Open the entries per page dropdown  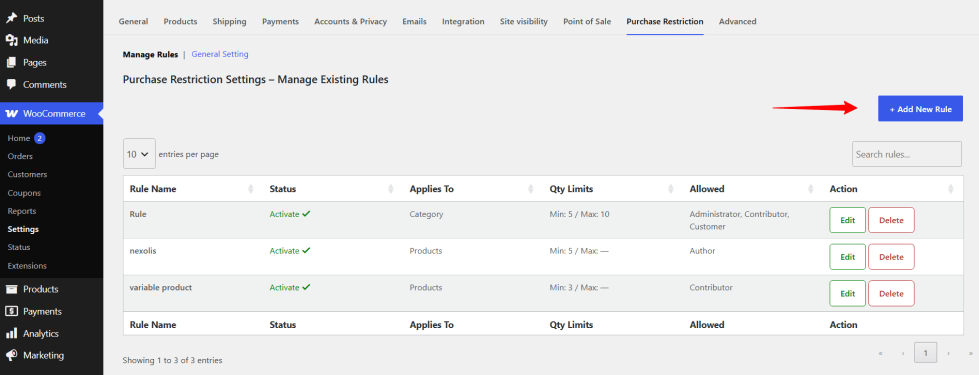pos(139,153)
